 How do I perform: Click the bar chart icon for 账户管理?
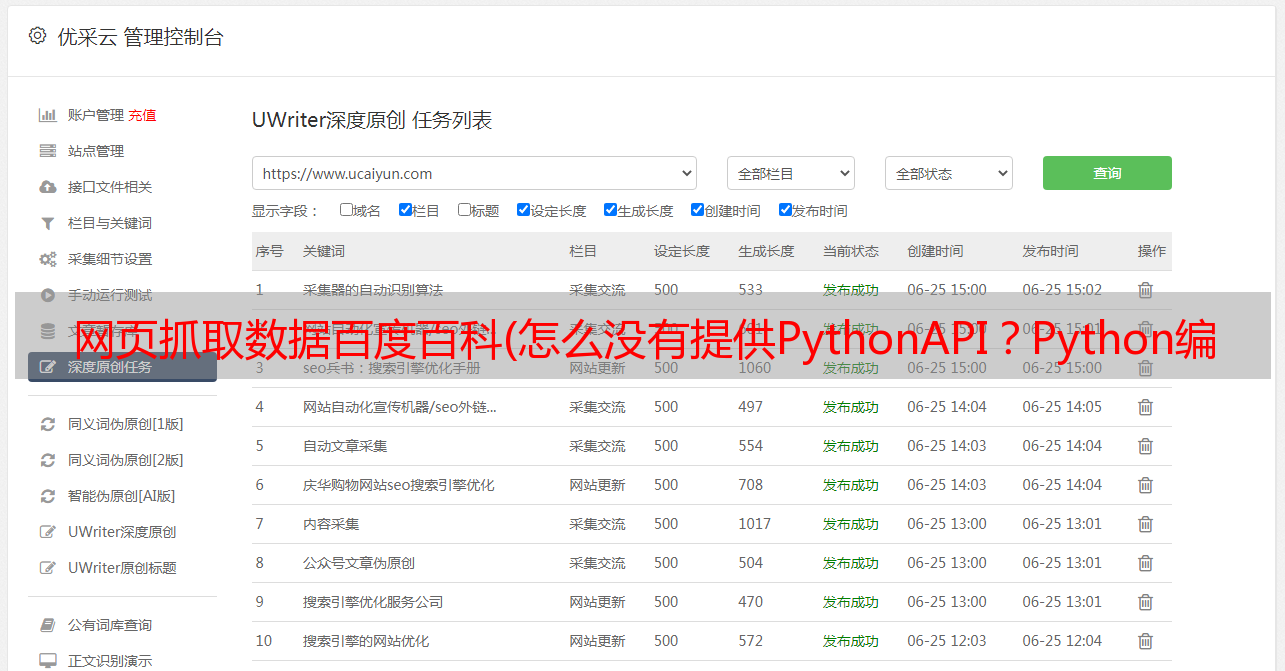click(x=47, y=115)
